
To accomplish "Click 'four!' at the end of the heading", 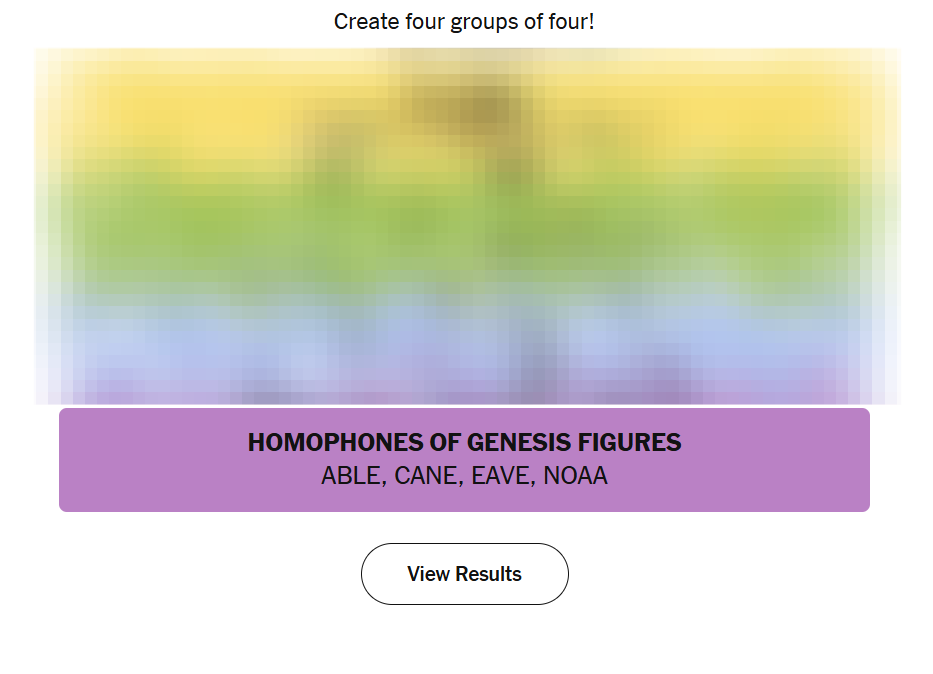I will 571,21.
